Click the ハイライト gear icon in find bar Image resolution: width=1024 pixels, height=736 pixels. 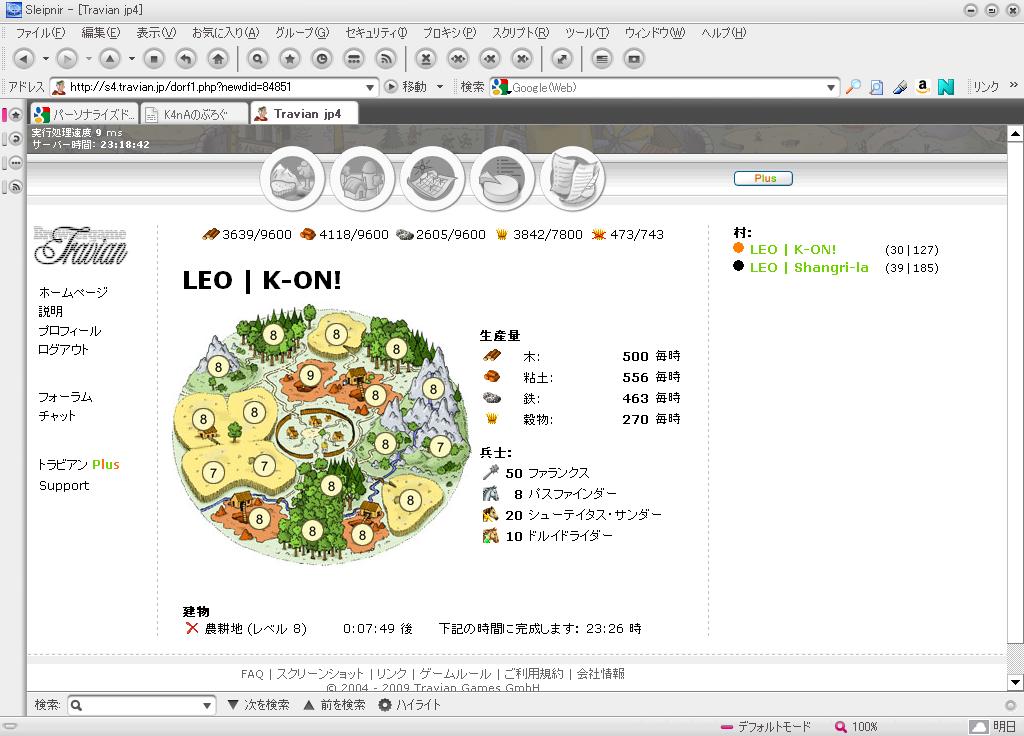coord(385,705)
